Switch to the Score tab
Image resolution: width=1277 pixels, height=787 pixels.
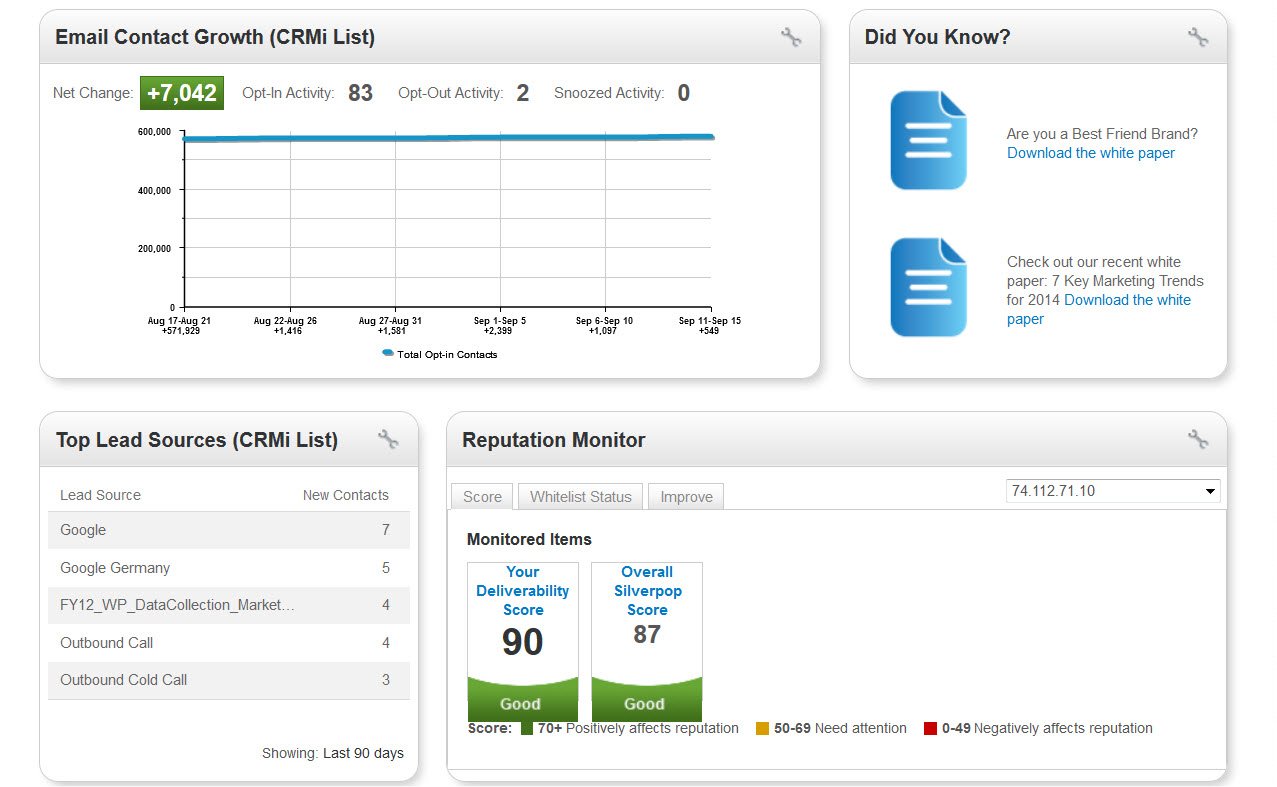(x=482, y=497)
